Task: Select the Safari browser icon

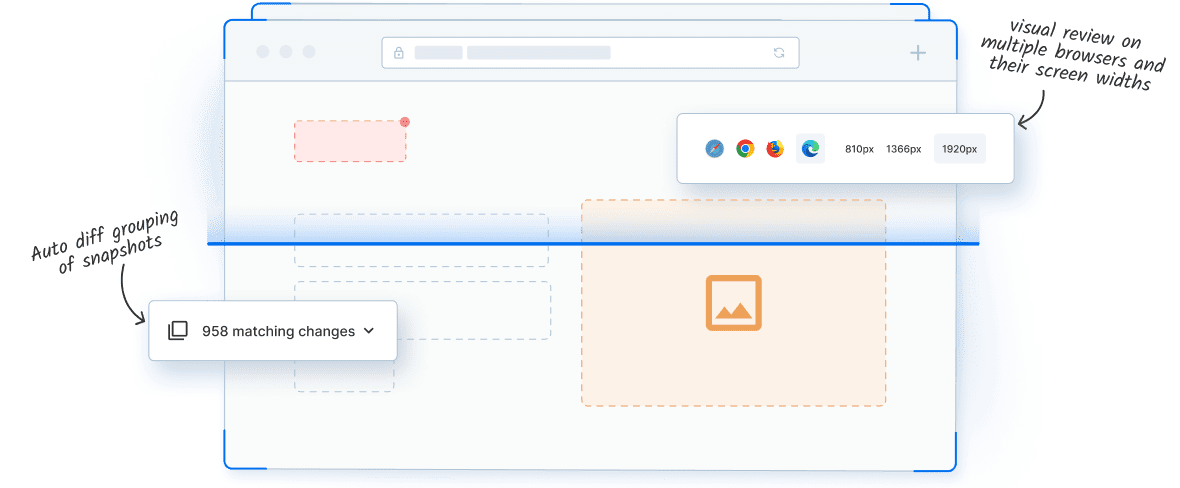Action: 714,149
